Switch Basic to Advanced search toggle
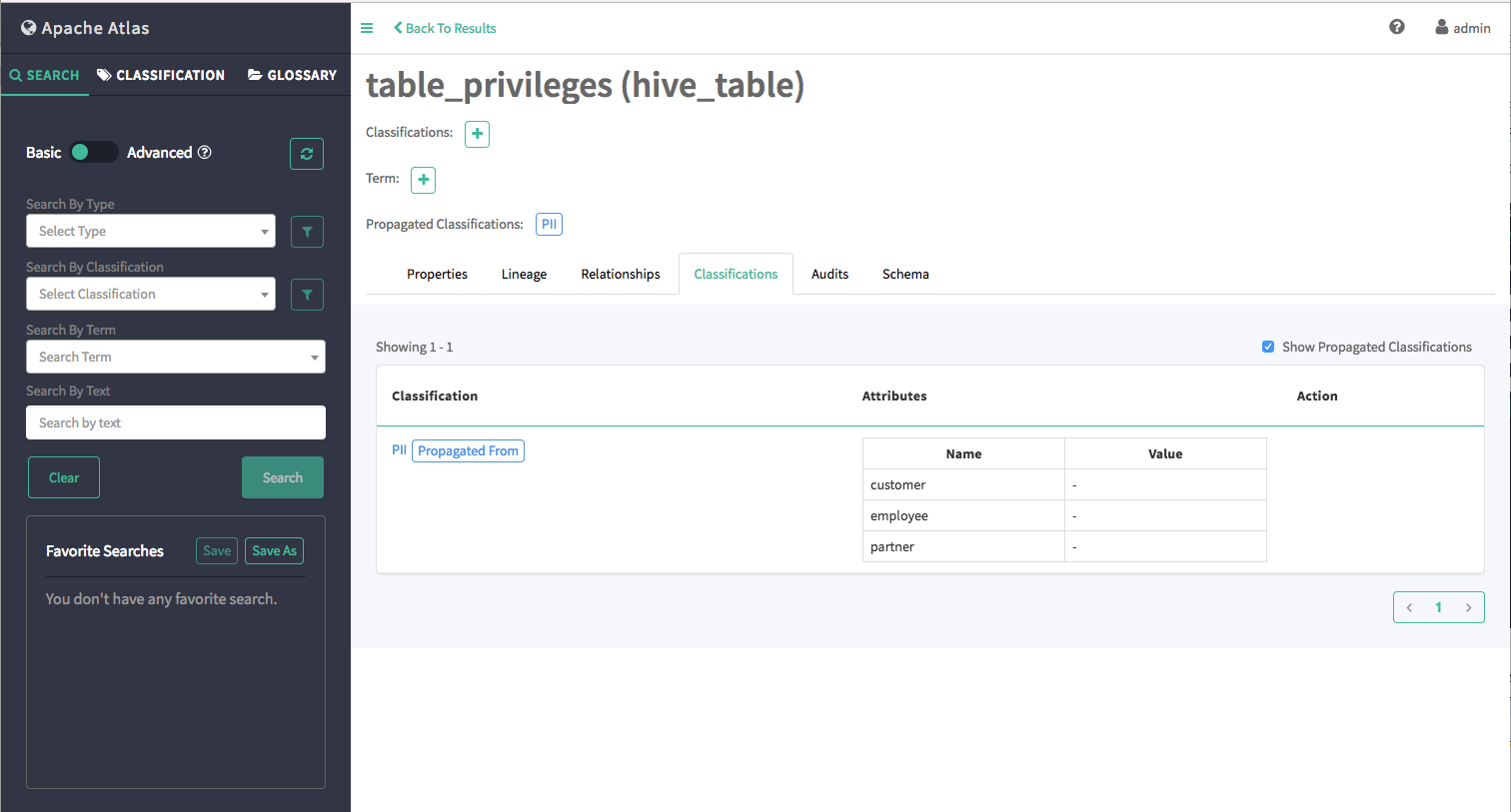The height and width of the screenshot is (812, 1511). pyautogui.click(x=94, y=152)
